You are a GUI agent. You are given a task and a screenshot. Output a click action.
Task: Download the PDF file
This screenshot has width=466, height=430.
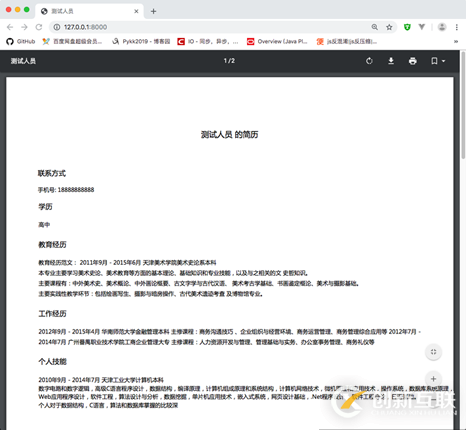pos(391,61)
